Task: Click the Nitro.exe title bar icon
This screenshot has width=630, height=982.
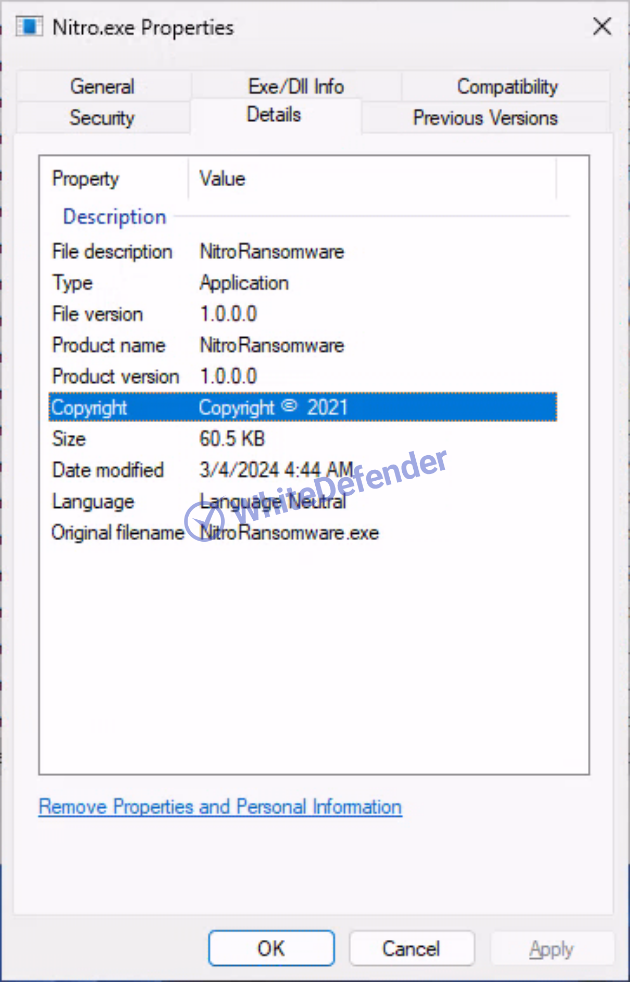Action: tap(29, 26)
